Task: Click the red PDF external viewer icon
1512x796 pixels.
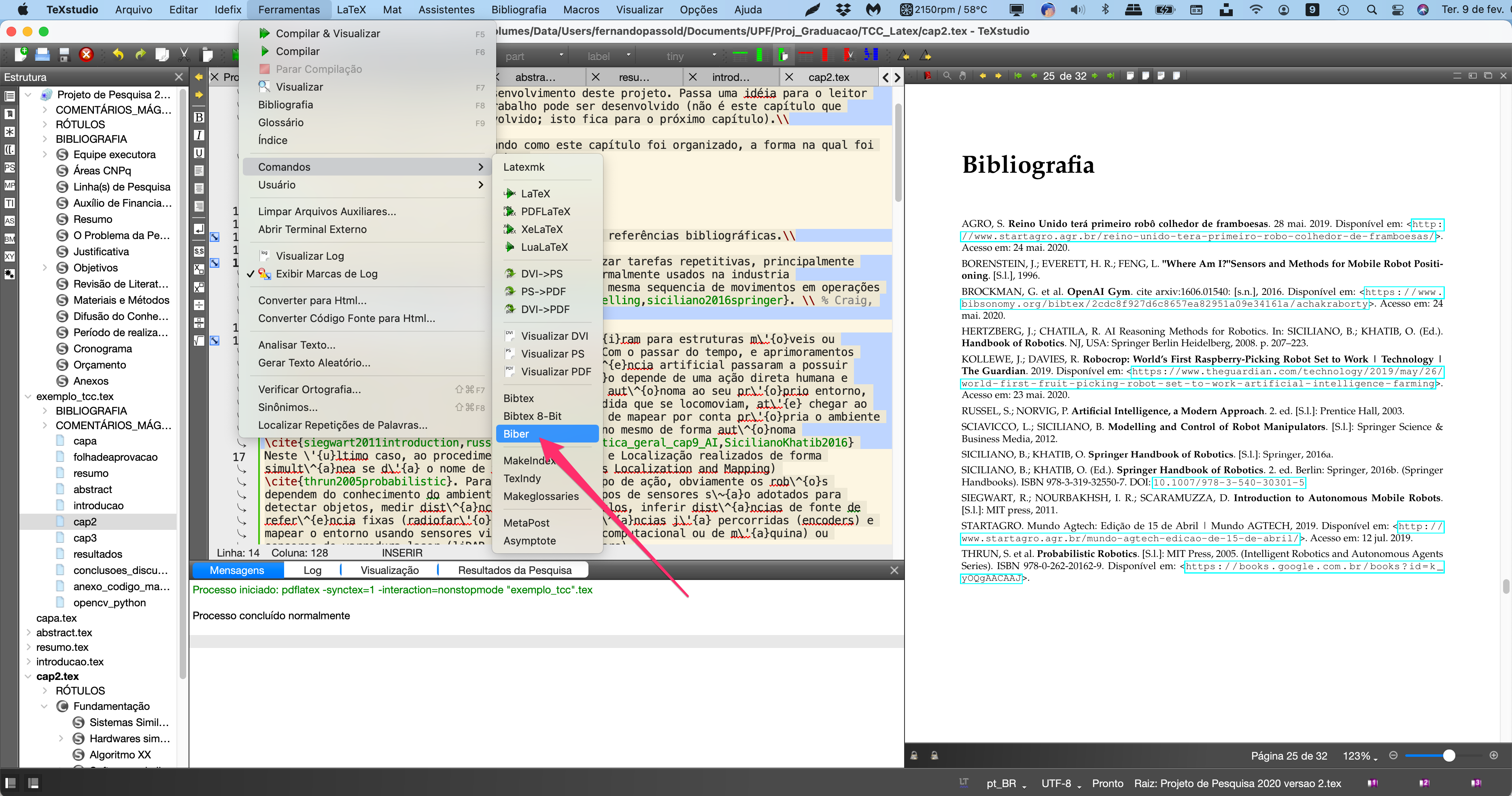Action: click(x=927, y=76)
